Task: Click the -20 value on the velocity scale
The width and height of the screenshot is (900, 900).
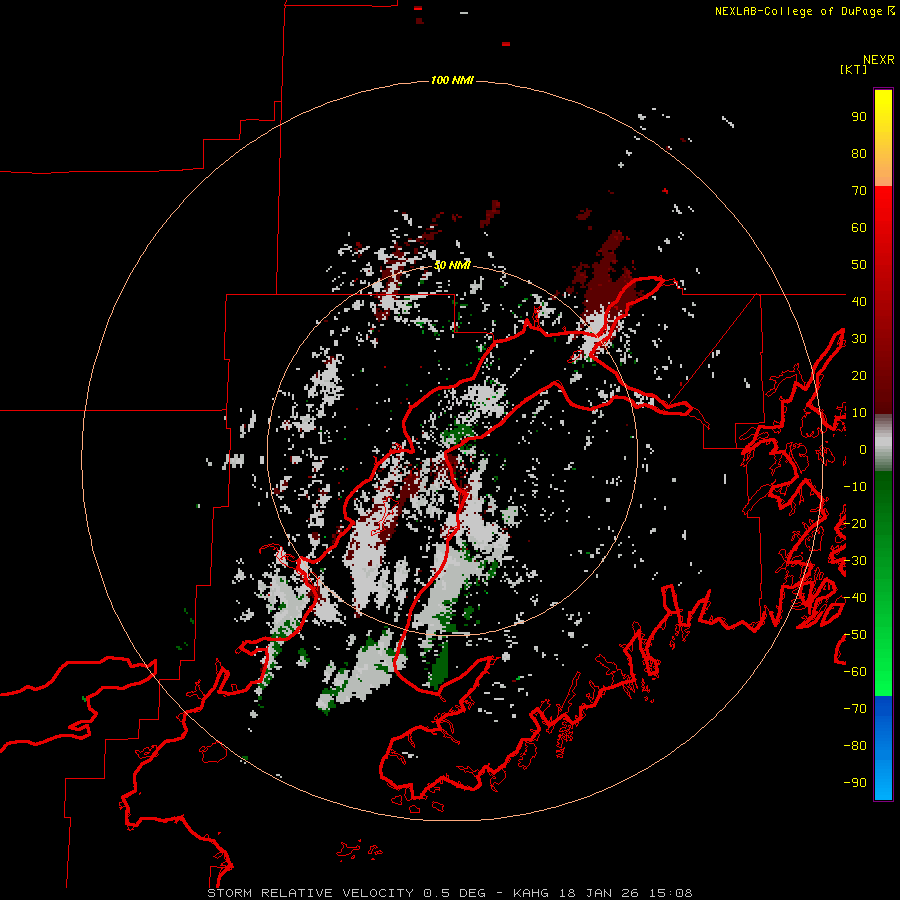Action: [x=855, y=523]
